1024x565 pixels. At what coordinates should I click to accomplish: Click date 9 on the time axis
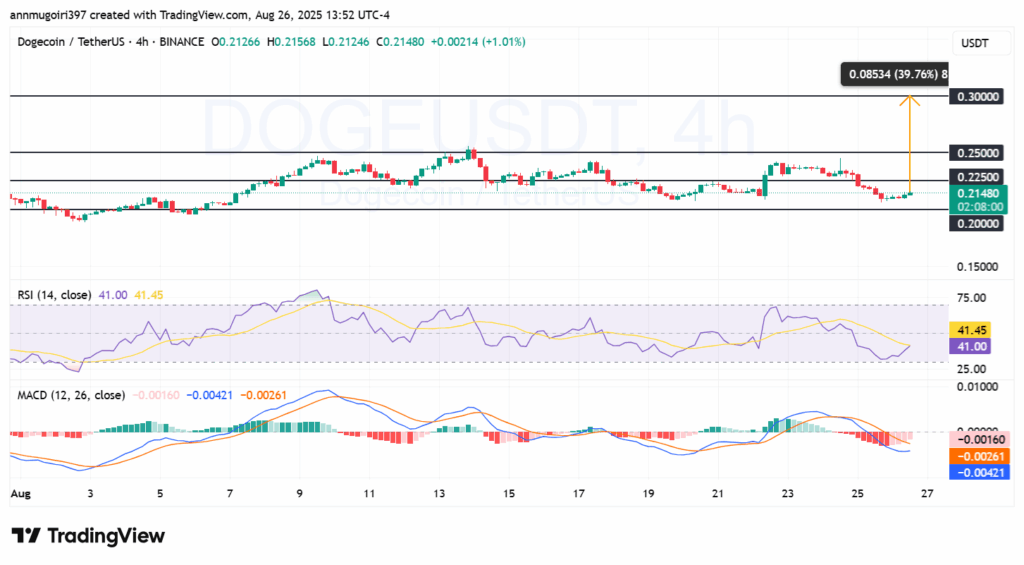coord(299,494)
